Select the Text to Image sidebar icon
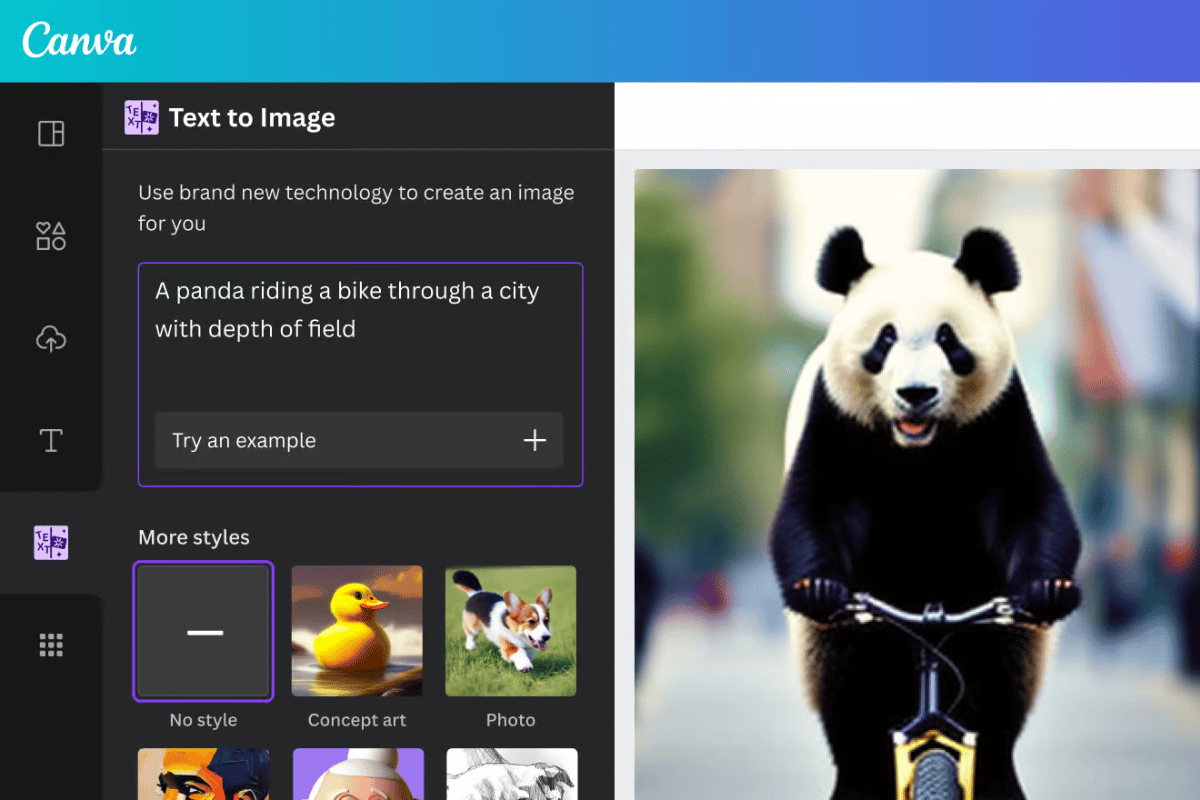The height and width of the screenshot is (800, 1200). 50,543
